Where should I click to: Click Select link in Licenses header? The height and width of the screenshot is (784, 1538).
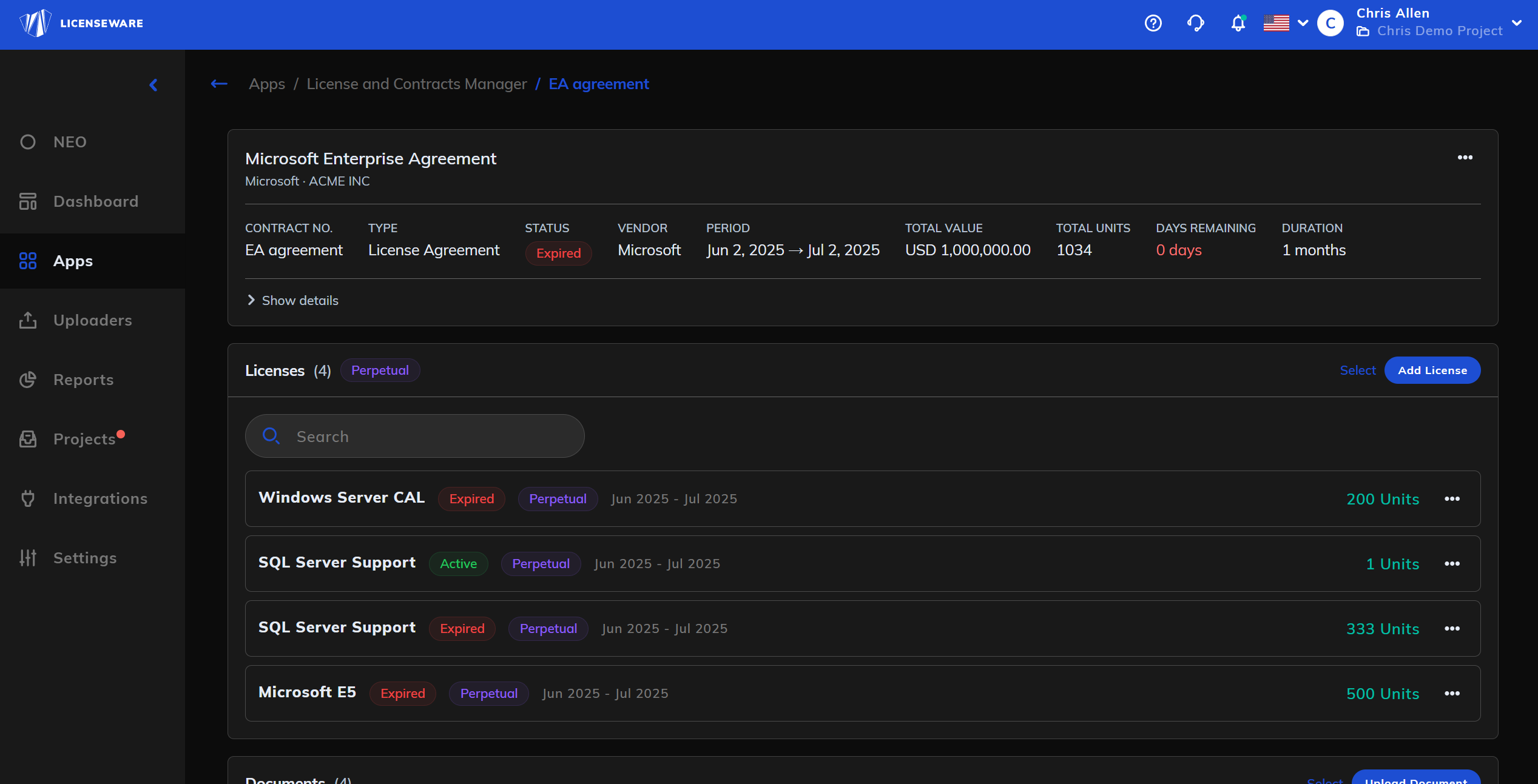1357,370
